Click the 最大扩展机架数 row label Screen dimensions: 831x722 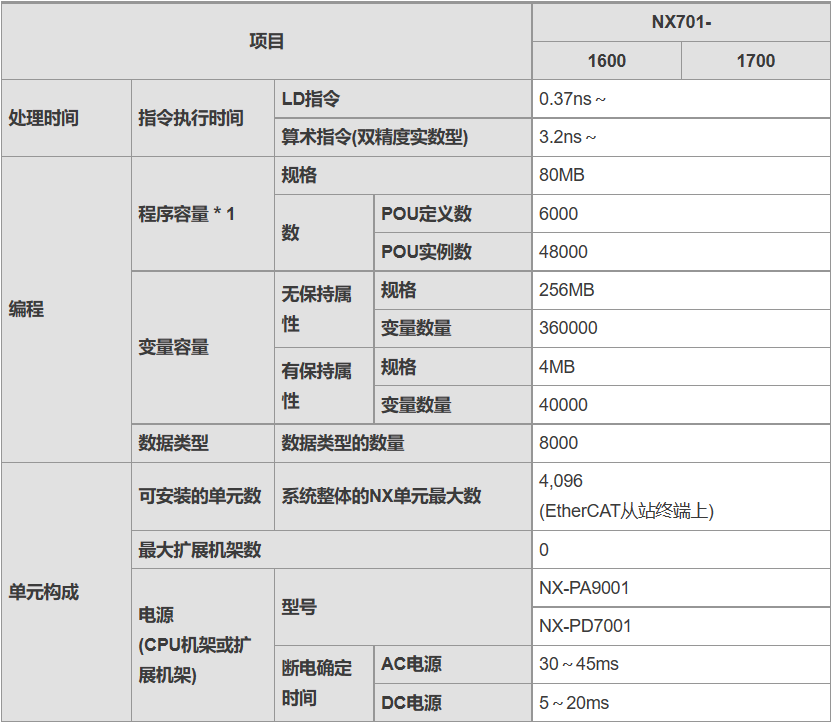click(x=200, y=550)
